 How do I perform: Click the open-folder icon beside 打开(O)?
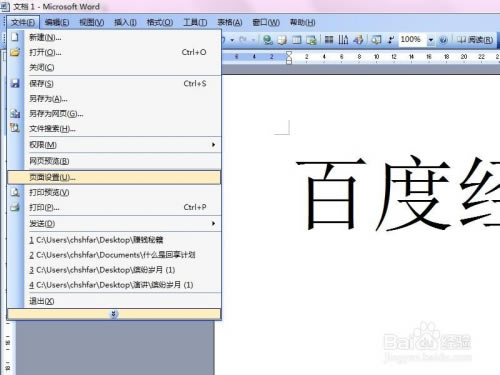pyautogui.click(x=15, y=52)
